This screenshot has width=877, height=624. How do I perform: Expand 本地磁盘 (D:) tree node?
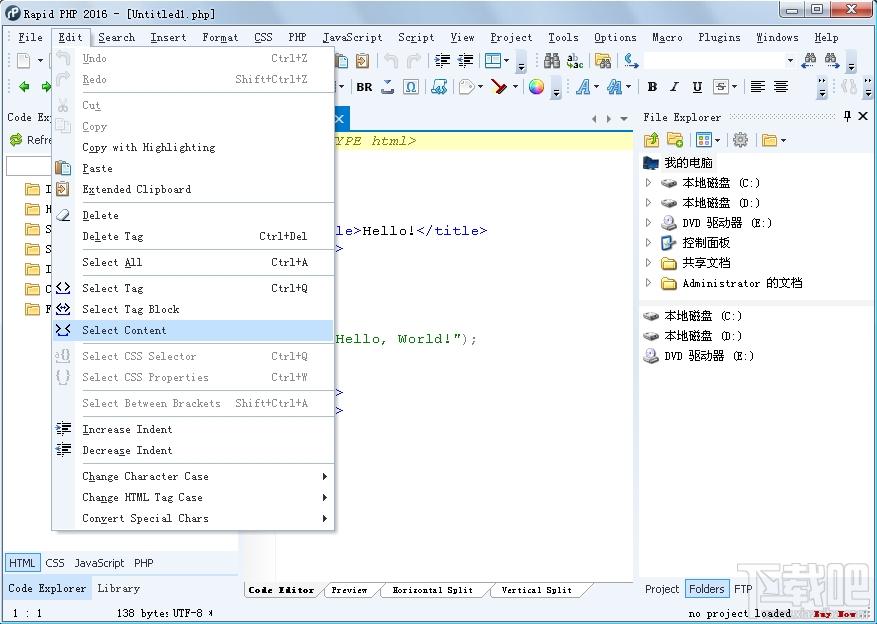pos(648,202)
